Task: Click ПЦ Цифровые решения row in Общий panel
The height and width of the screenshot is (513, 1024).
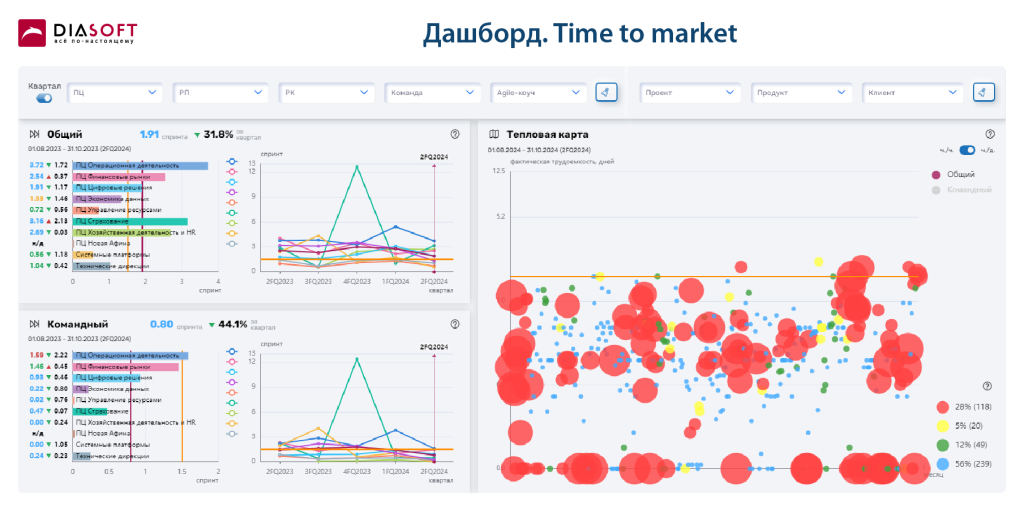Action: click(x=91, y=187)
